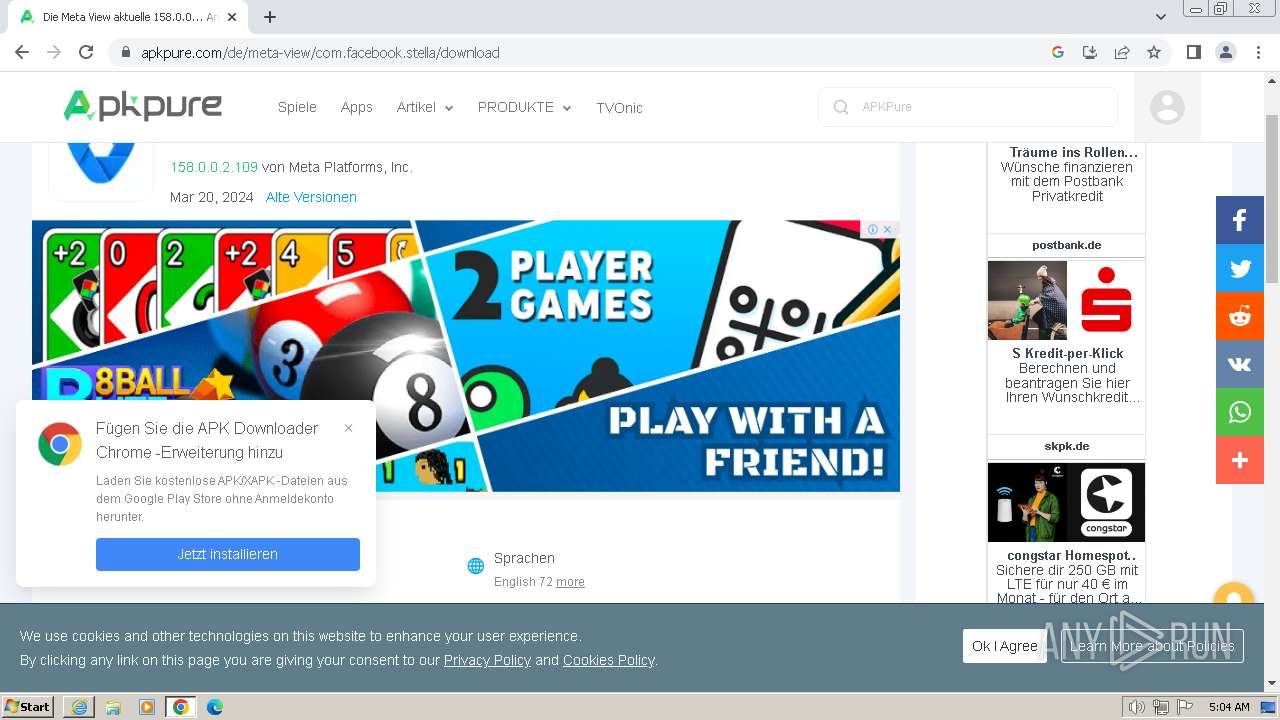Open the Apps menu item
Screen dimensions: 1280x720
(x=356, y=107)
